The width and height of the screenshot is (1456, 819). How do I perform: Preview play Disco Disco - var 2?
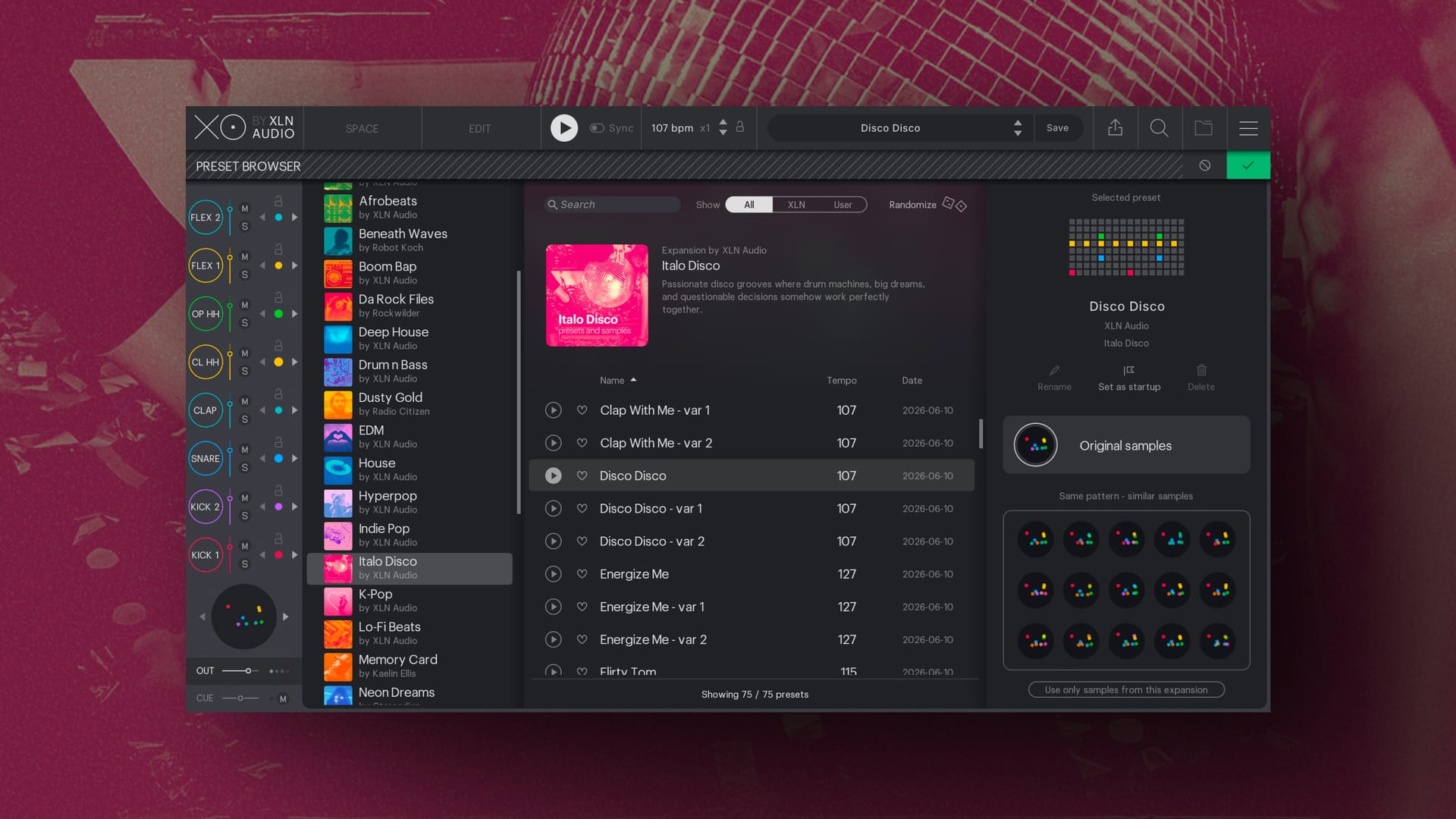[x=554, y=541]
